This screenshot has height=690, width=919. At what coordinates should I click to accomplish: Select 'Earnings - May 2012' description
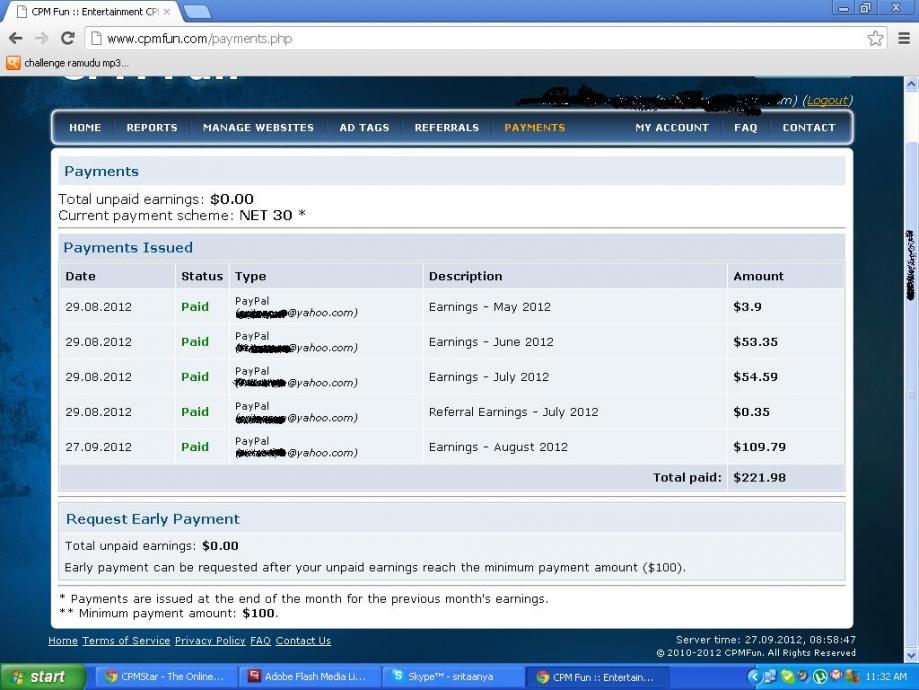click(489, 307)
